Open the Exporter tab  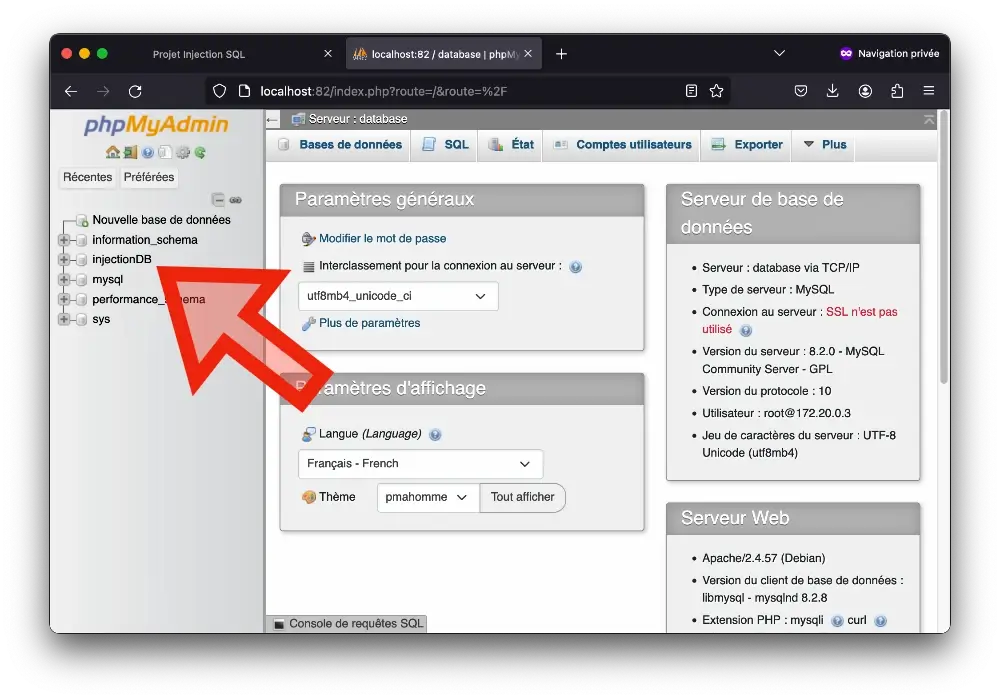747,145
